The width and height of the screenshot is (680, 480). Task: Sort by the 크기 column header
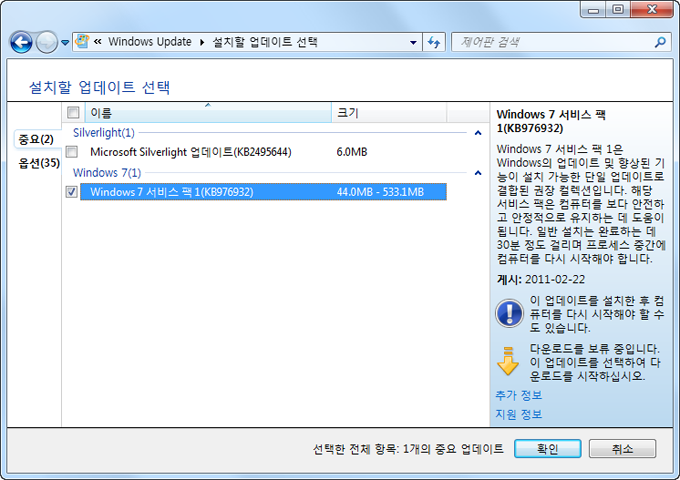(x=389, y=113)
